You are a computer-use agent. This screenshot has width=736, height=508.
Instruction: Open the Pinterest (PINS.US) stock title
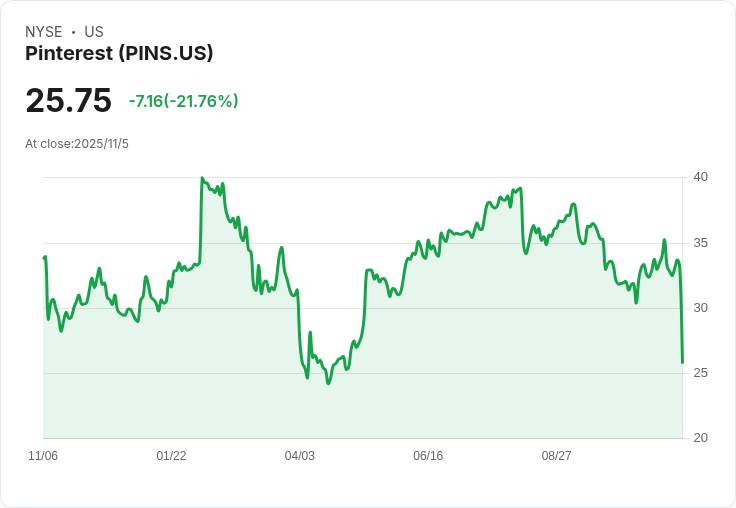(119, 54)
